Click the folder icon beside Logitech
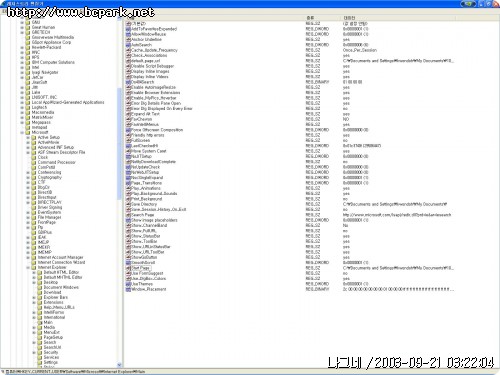Screen dimensions: 500x375 (28, 107)
